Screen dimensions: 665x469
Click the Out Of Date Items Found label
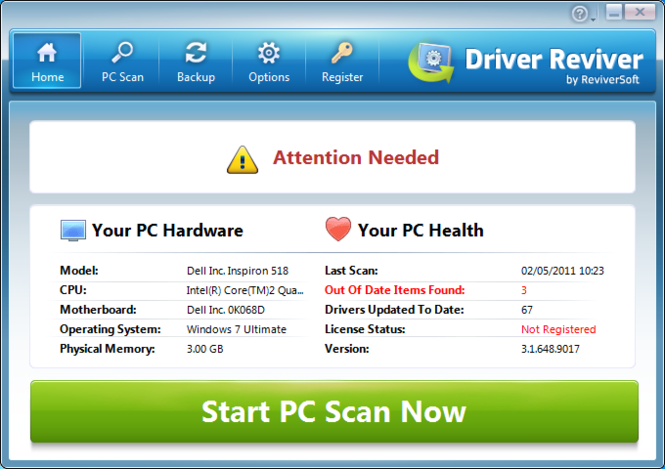[x=394, y=290]
